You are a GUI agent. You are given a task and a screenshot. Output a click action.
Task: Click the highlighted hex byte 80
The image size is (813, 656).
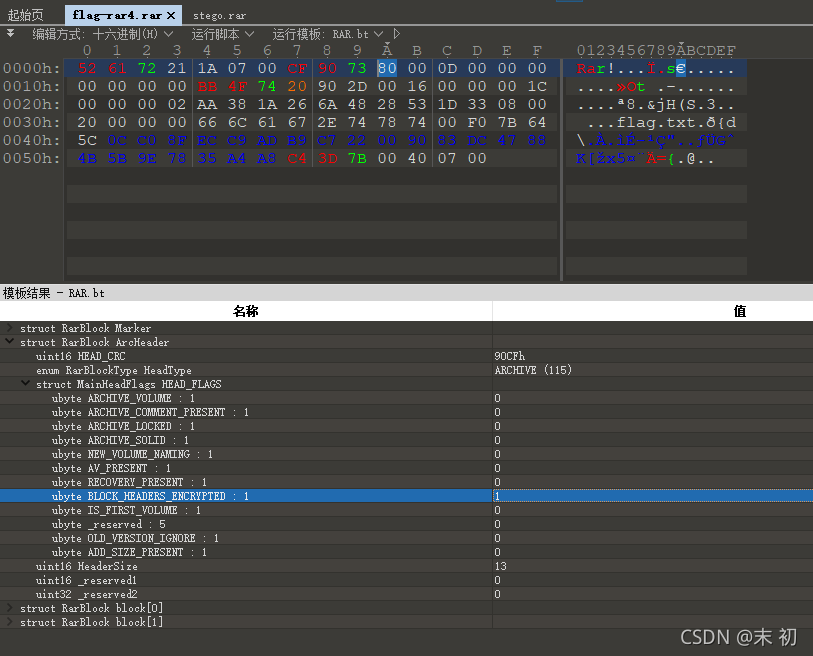pyautogui.click(x=387, y=68)
